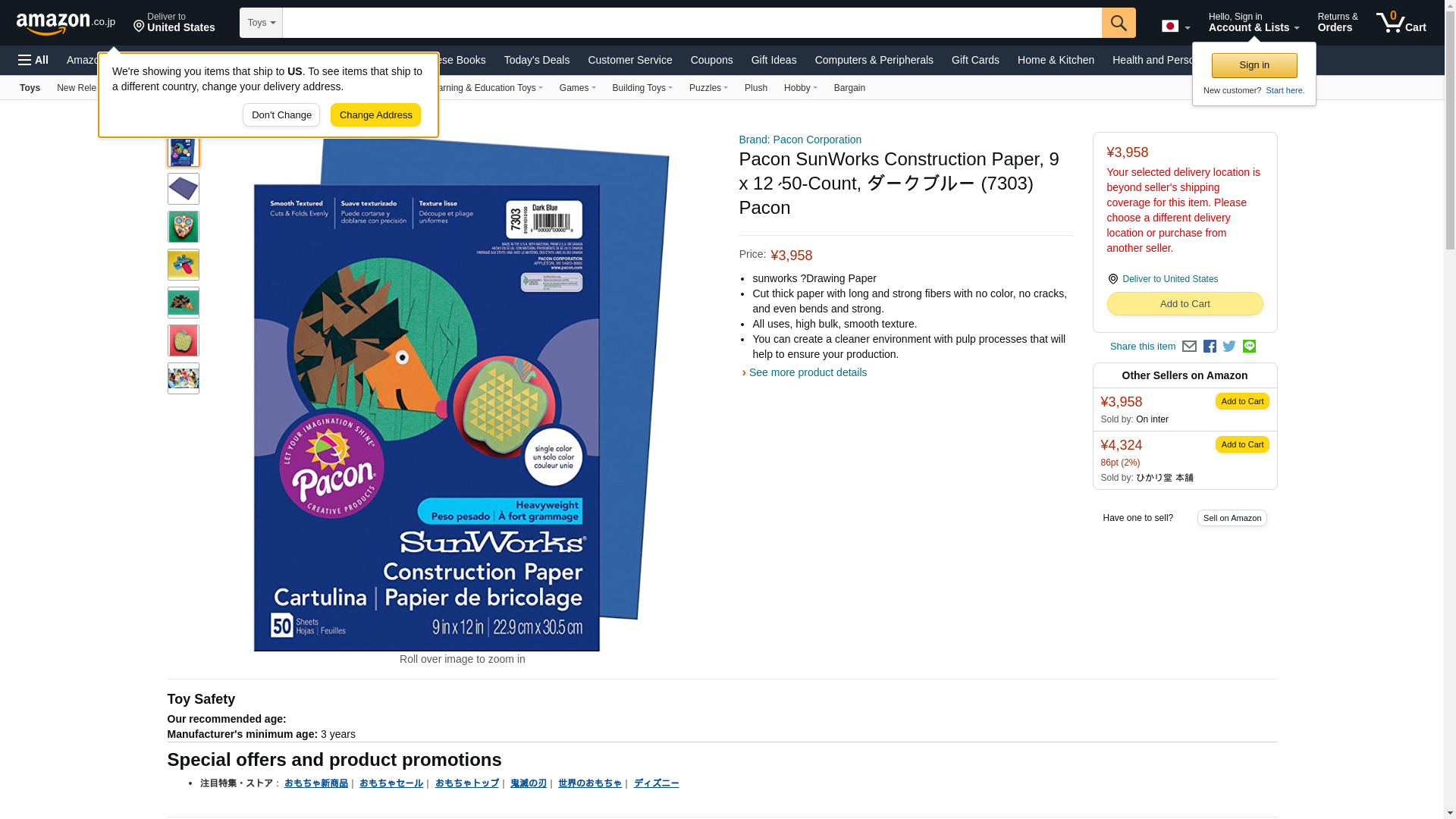Click the Don't Change button
This screenshot has width=1456, height=819.
point(281,115)
